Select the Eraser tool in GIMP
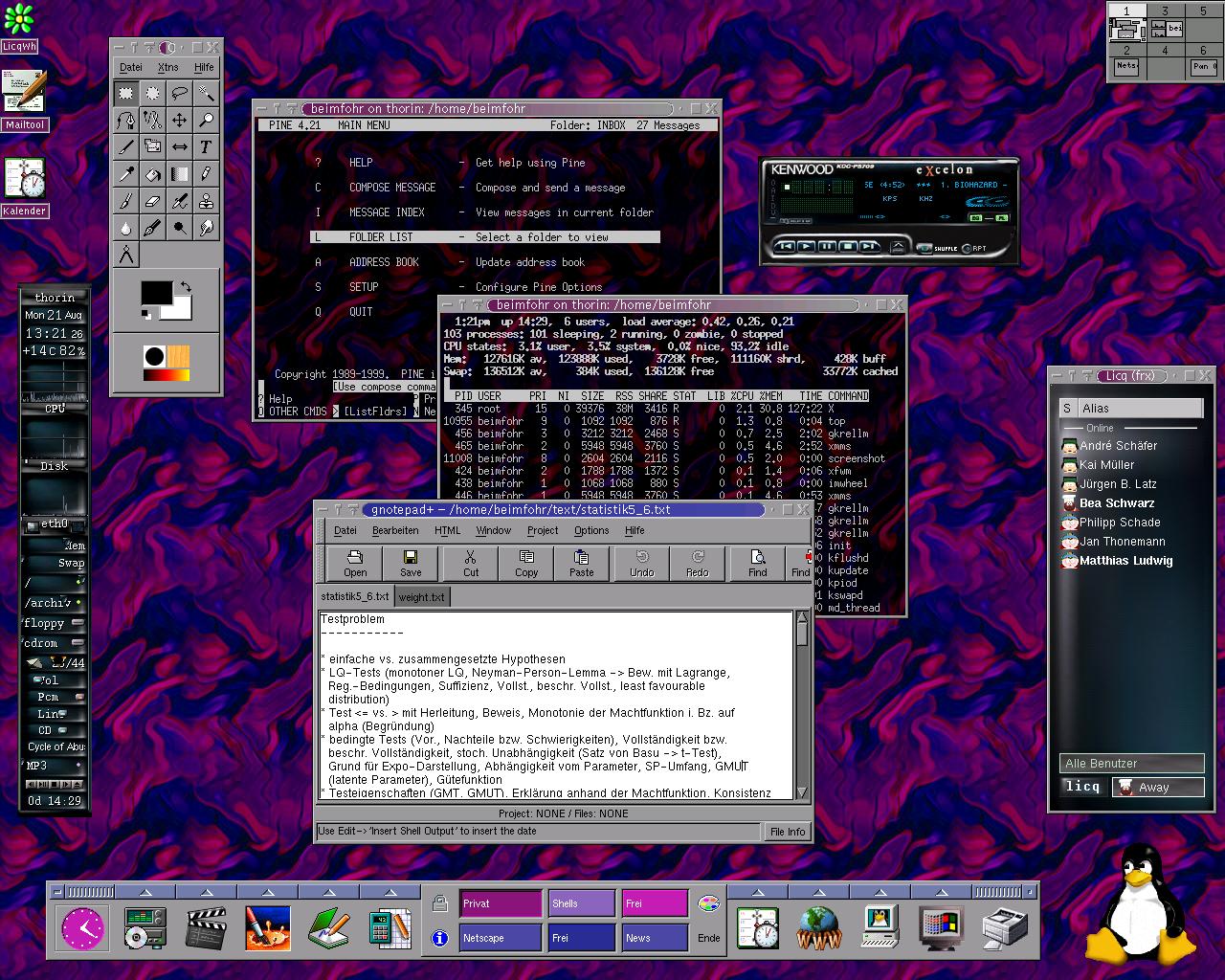 coord(152,200)
